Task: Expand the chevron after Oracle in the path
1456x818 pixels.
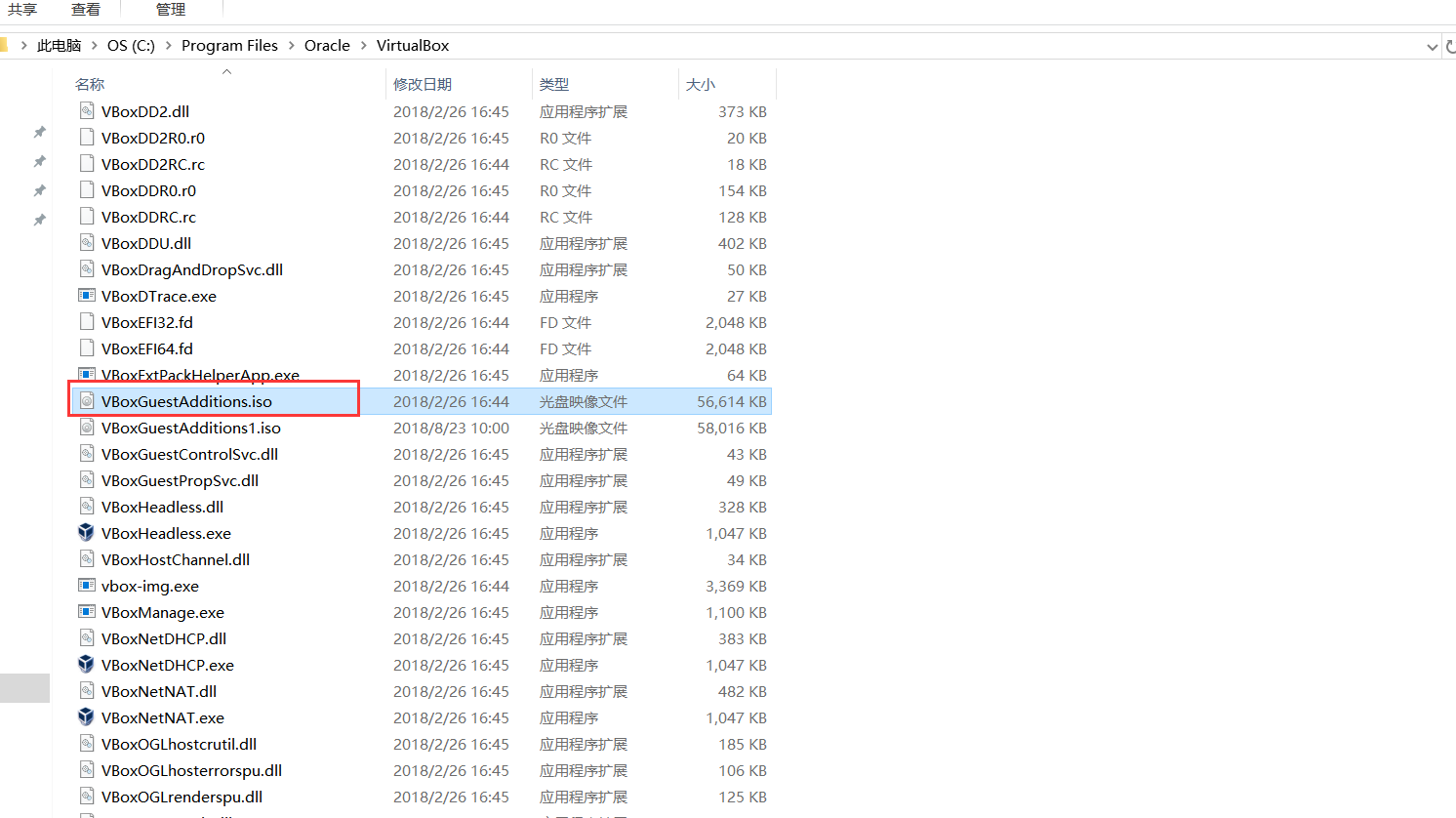Action: (363, 46)
